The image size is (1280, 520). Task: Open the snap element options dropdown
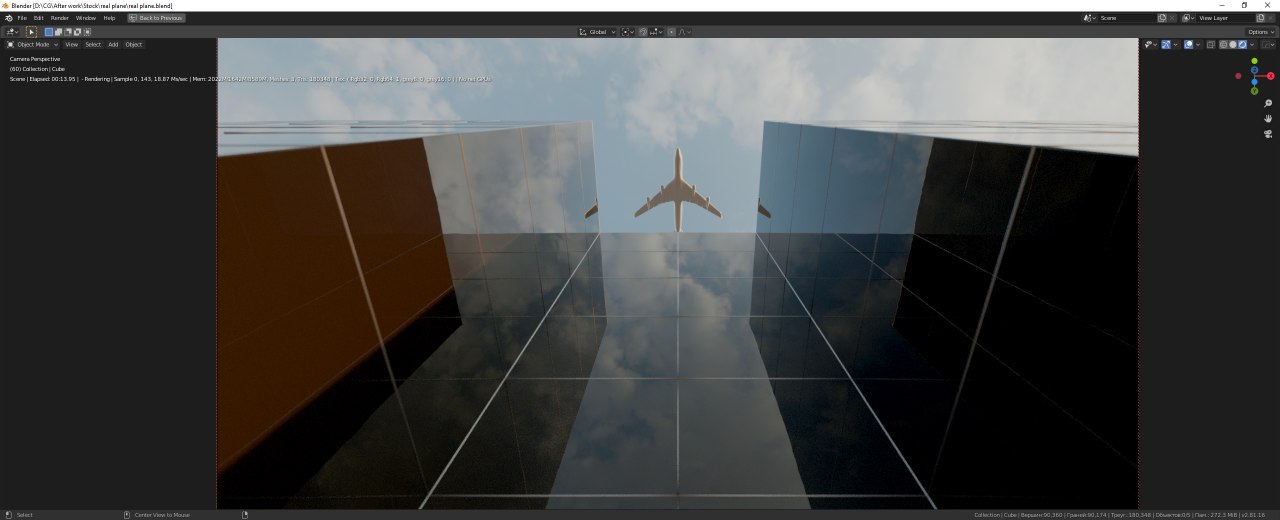tap(656, 32)
